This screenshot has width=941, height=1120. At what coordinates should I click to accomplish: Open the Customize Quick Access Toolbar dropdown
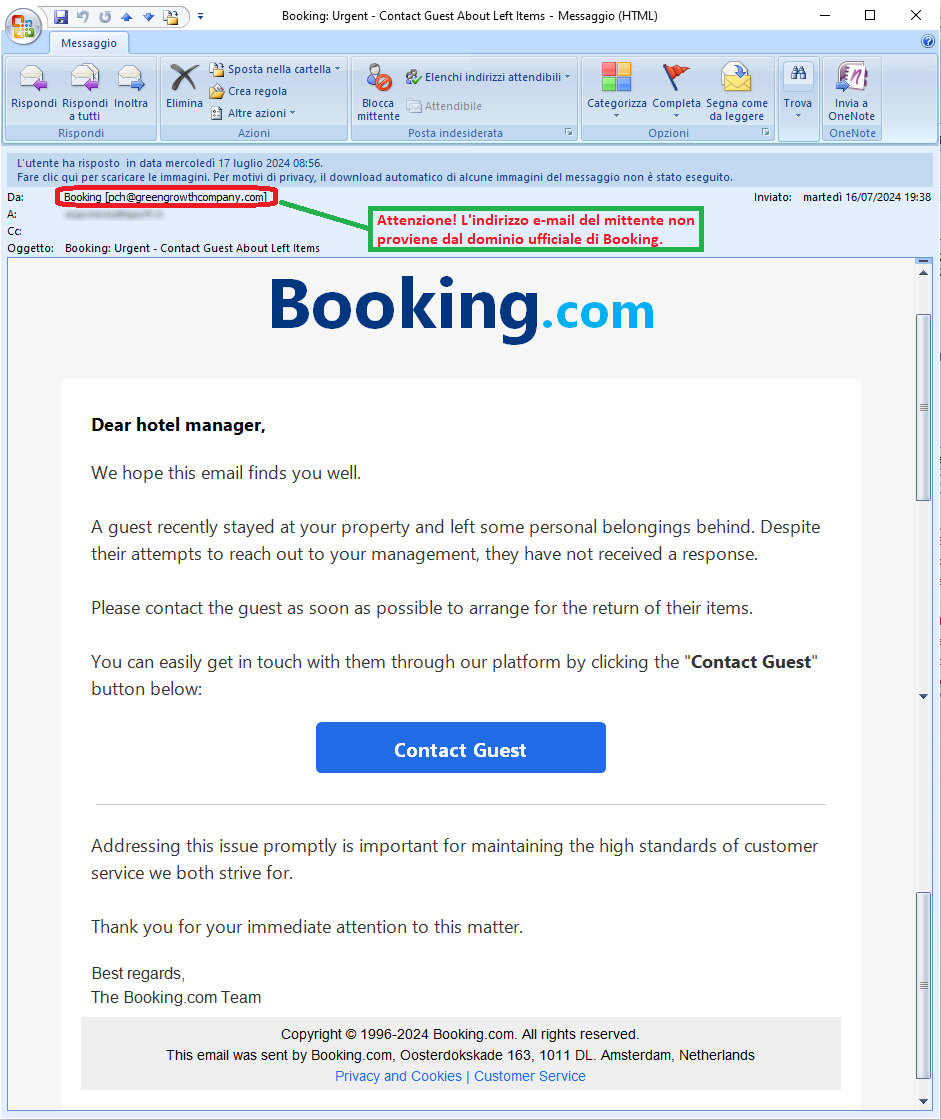click(200, 16)
